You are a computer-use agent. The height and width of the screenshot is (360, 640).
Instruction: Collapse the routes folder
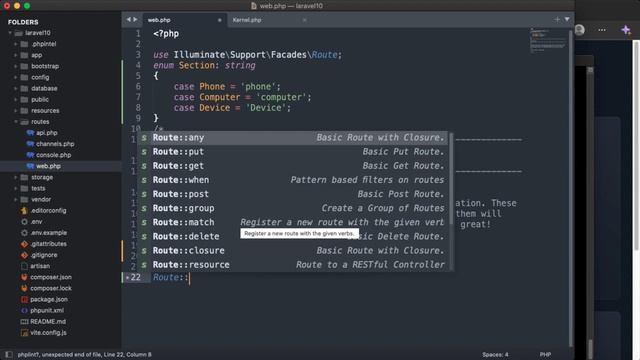[16, 122]
